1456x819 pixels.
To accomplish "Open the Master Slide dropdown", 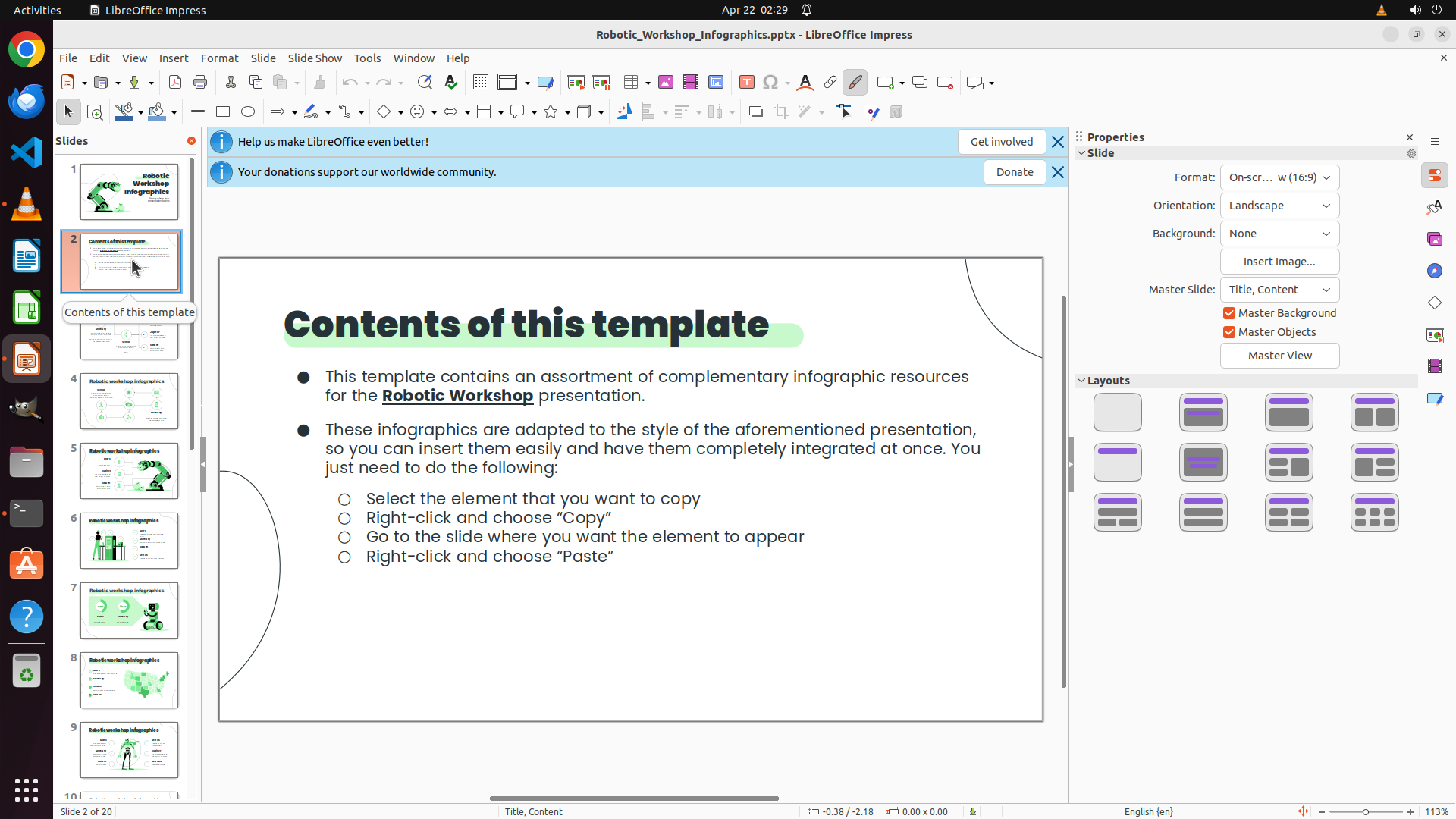I will 1279,290.
